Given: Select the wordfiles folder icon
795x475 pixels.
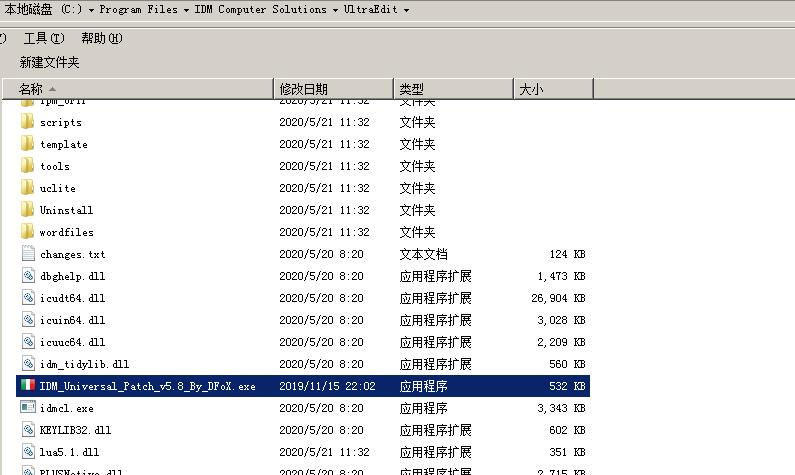Looking at the screenshot, I should (x=27, y=232).
